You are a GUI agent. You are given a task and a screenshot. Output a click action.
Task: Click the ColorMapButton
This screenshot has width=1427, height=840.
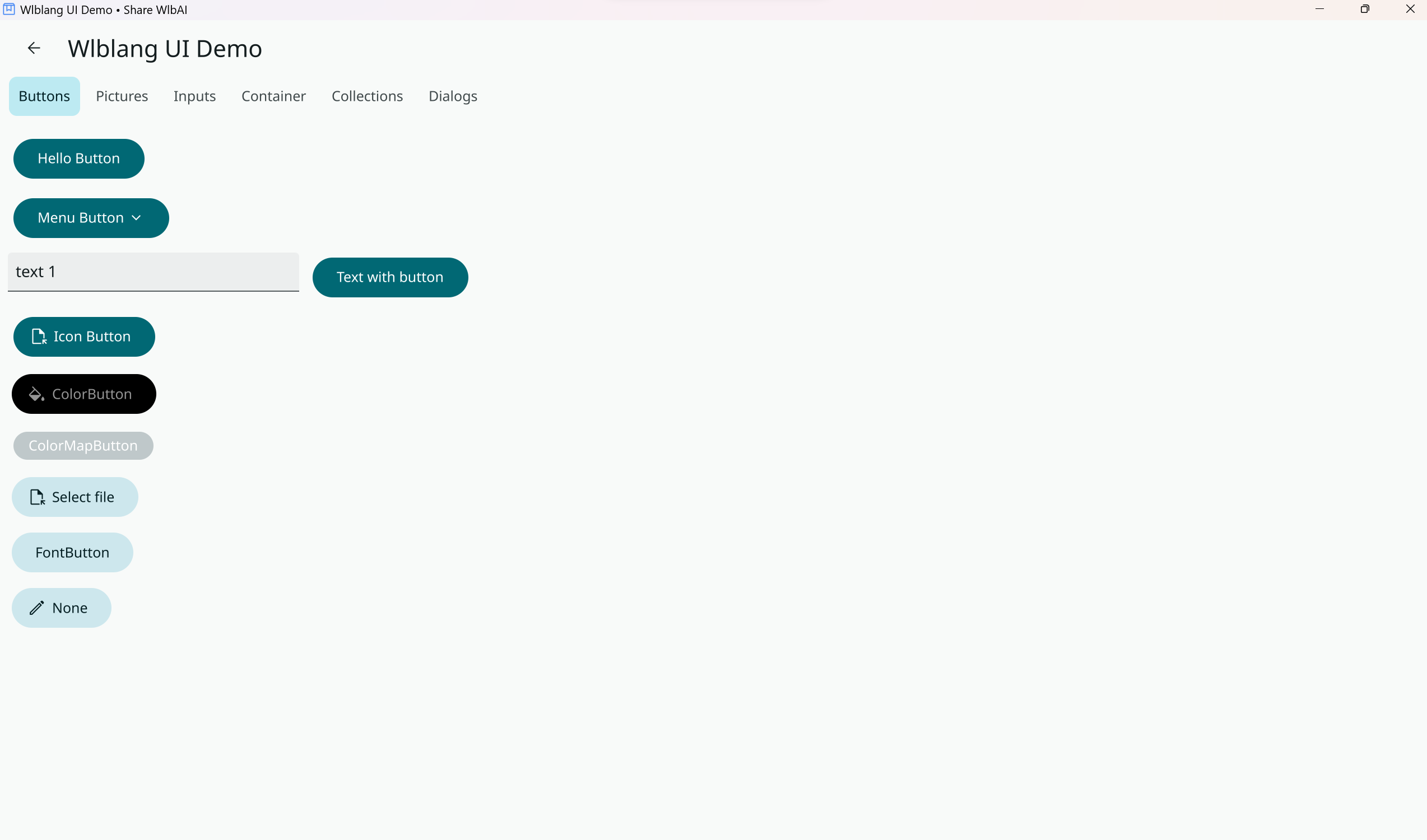pos(83,446)
